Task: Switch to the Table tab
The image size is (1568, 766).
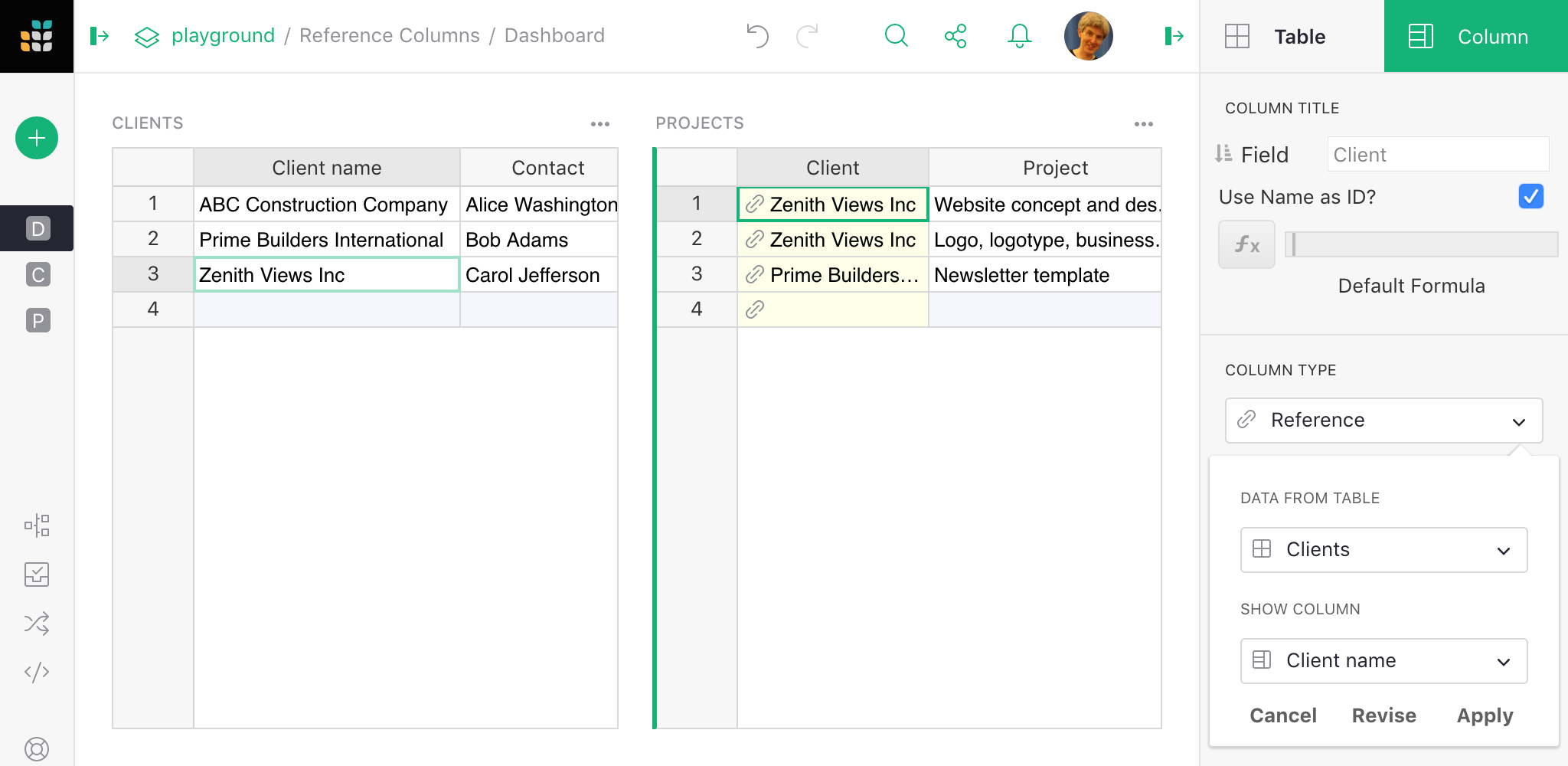Action: (1292, 36)
